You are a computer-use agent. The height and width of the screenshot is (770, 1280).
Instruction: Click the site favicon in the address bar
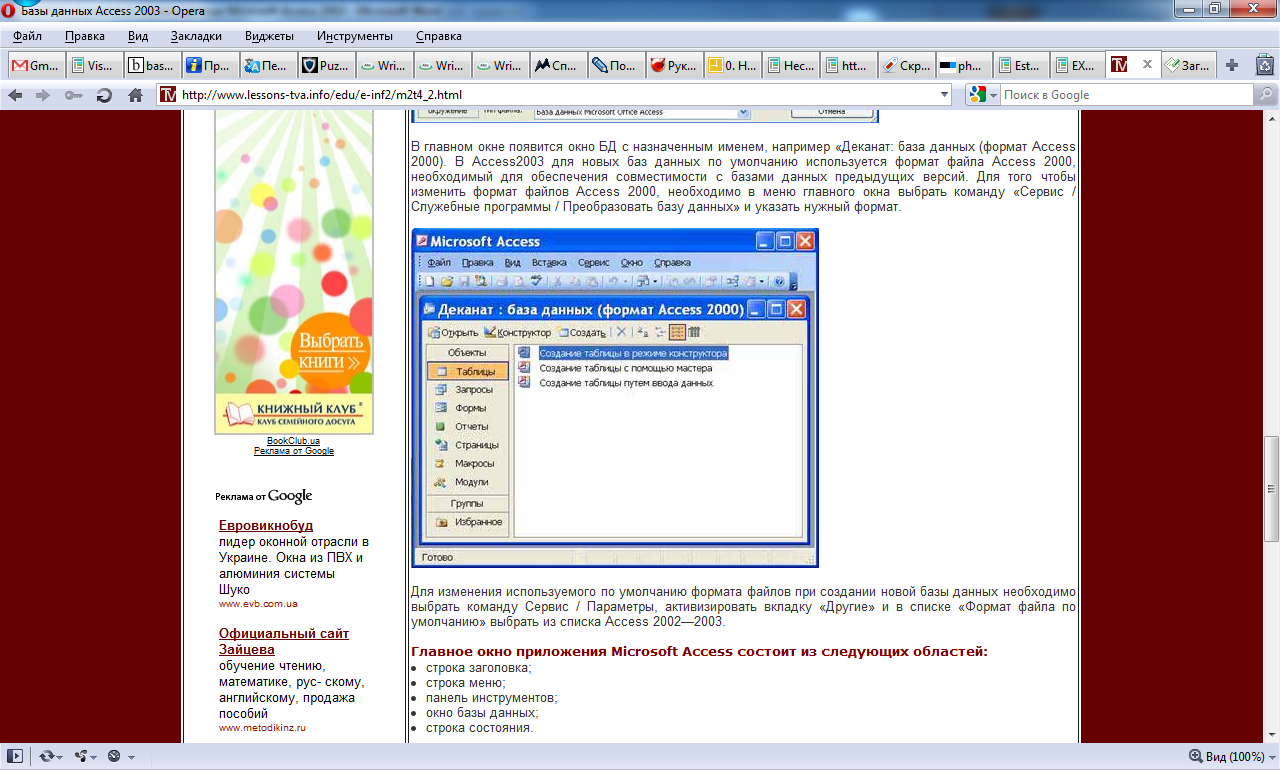[168, 95]
